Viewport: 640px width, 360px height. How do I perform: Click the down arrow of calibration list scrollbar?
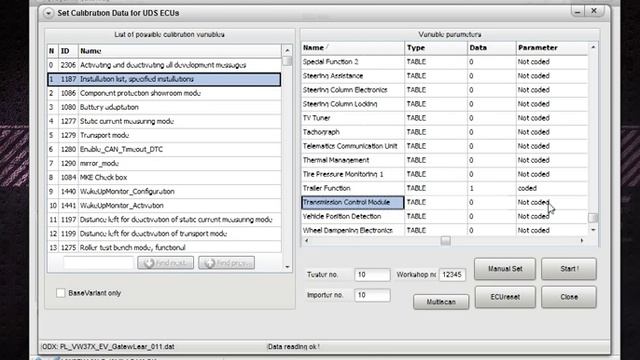287,267
